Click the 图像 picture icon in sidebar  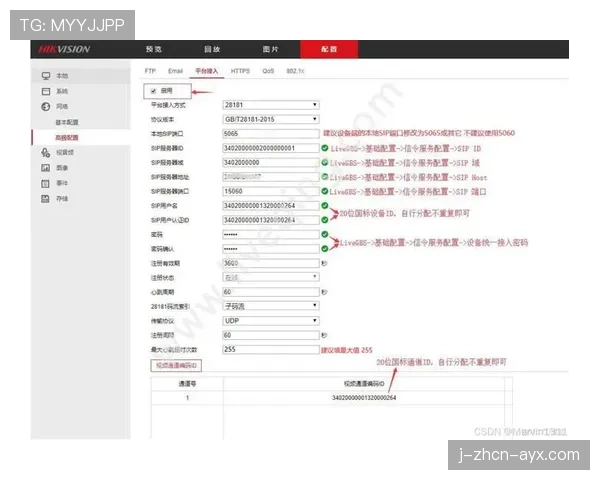point(46,168)
